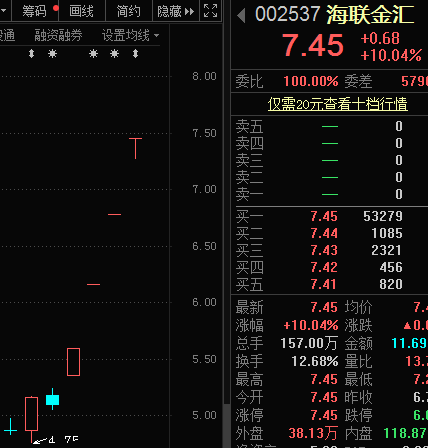
Task: Toggle the 筹码 chip distribution view
Action: coord(34,11)
